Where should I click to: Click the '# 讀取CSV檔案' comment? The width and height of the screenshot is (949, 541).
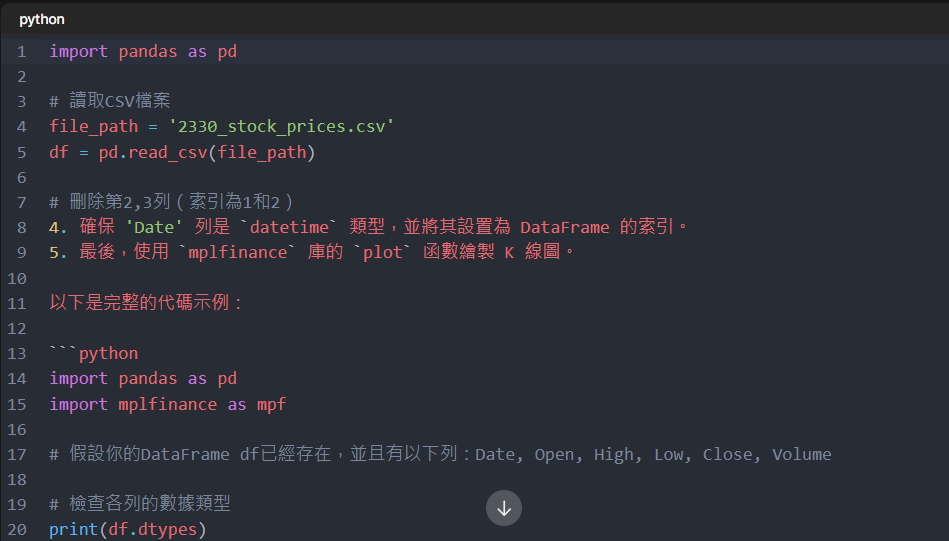click(x=110, y=101)
